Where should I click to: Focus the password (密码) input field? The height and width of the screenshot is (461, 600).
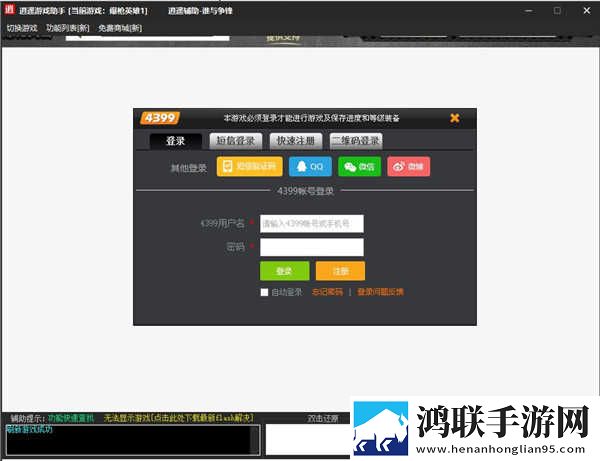tap(312, 247)
